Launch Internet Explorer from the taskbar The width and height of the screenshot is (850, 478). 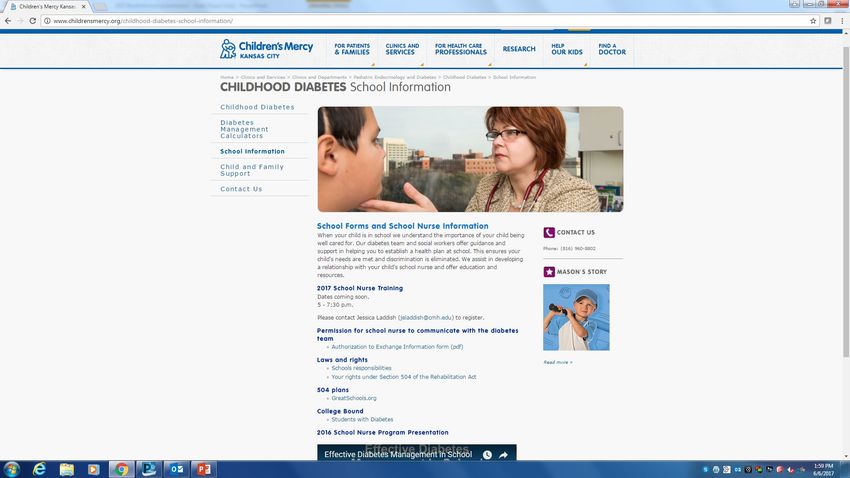pyautogui.click(x=40, y=469)
